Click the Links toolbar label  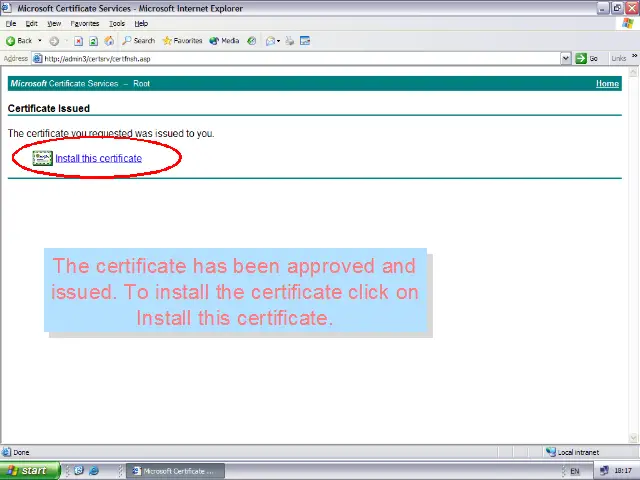pyautogui.click(x=618, y=59)
